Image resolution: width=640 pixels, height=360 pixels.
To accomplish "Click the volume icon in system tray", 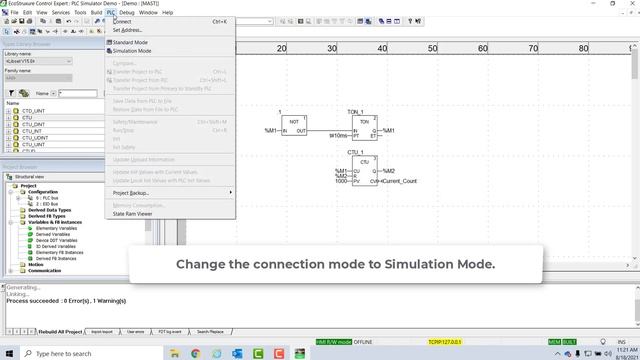I will pos(608,353).
